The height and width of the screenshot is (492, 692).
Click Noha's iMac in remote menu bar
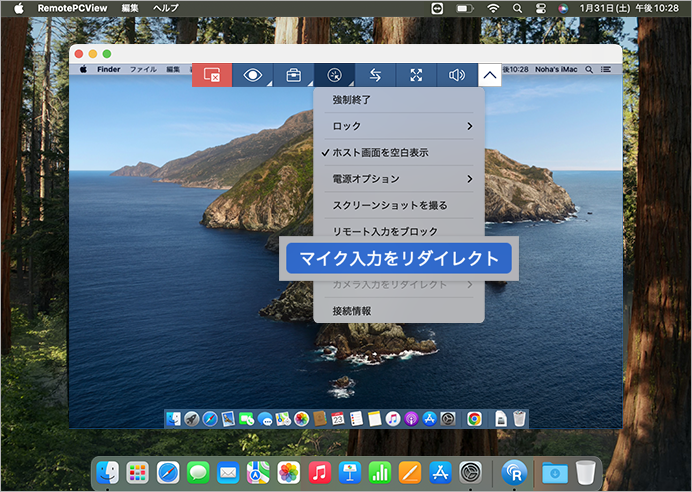point(556,69)
